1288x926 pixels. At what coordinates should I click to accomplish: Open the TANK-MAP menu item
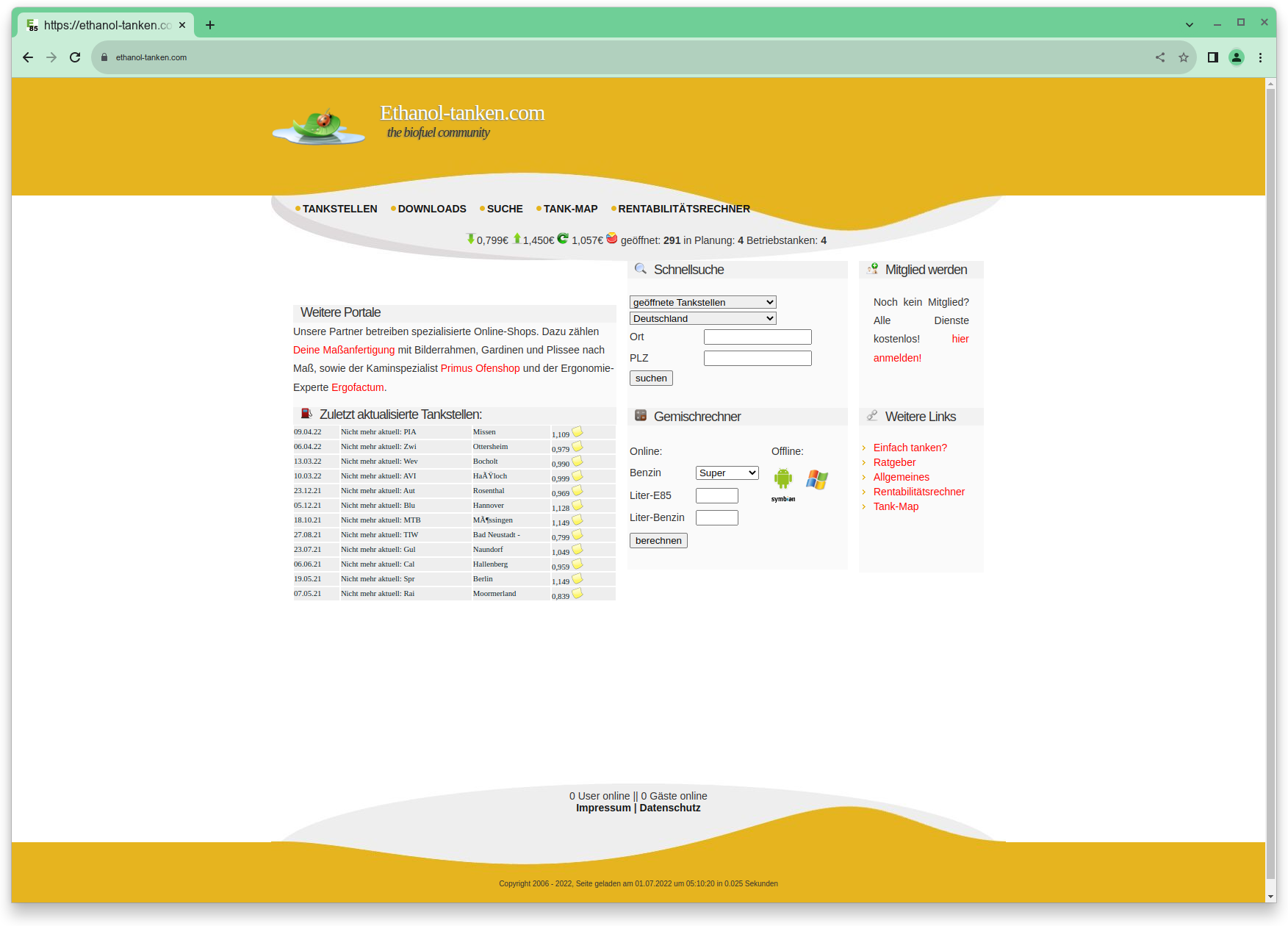pos(570,209)
